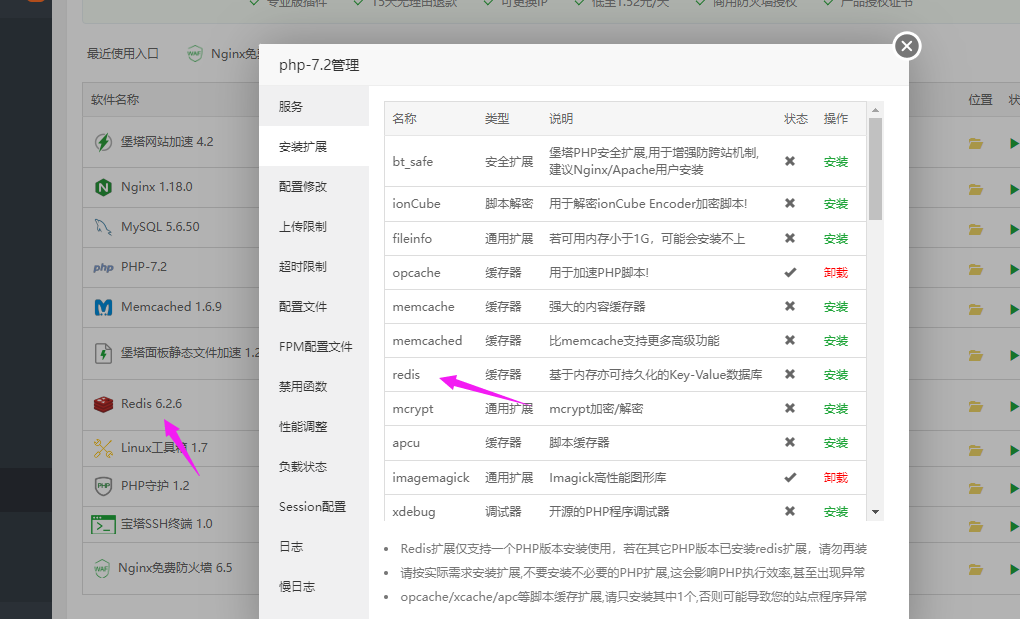
Task: Open the 上传限制 tab
Action: coord(314,226)
